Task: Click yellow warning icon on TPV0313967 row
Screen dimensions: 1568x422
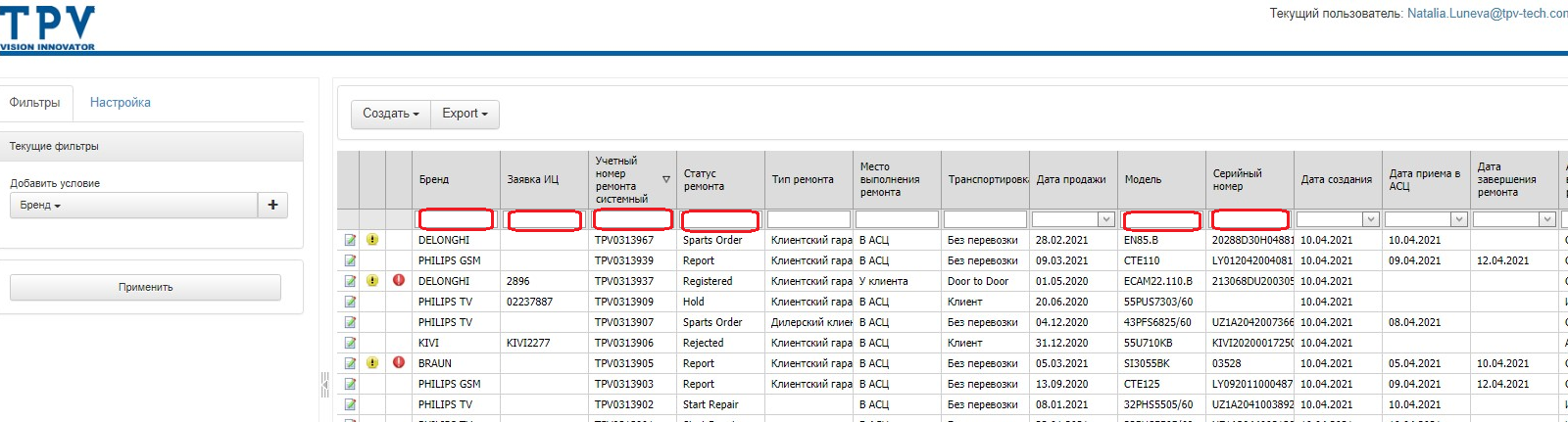Action: pyautogui.click(x=372, y=240)
